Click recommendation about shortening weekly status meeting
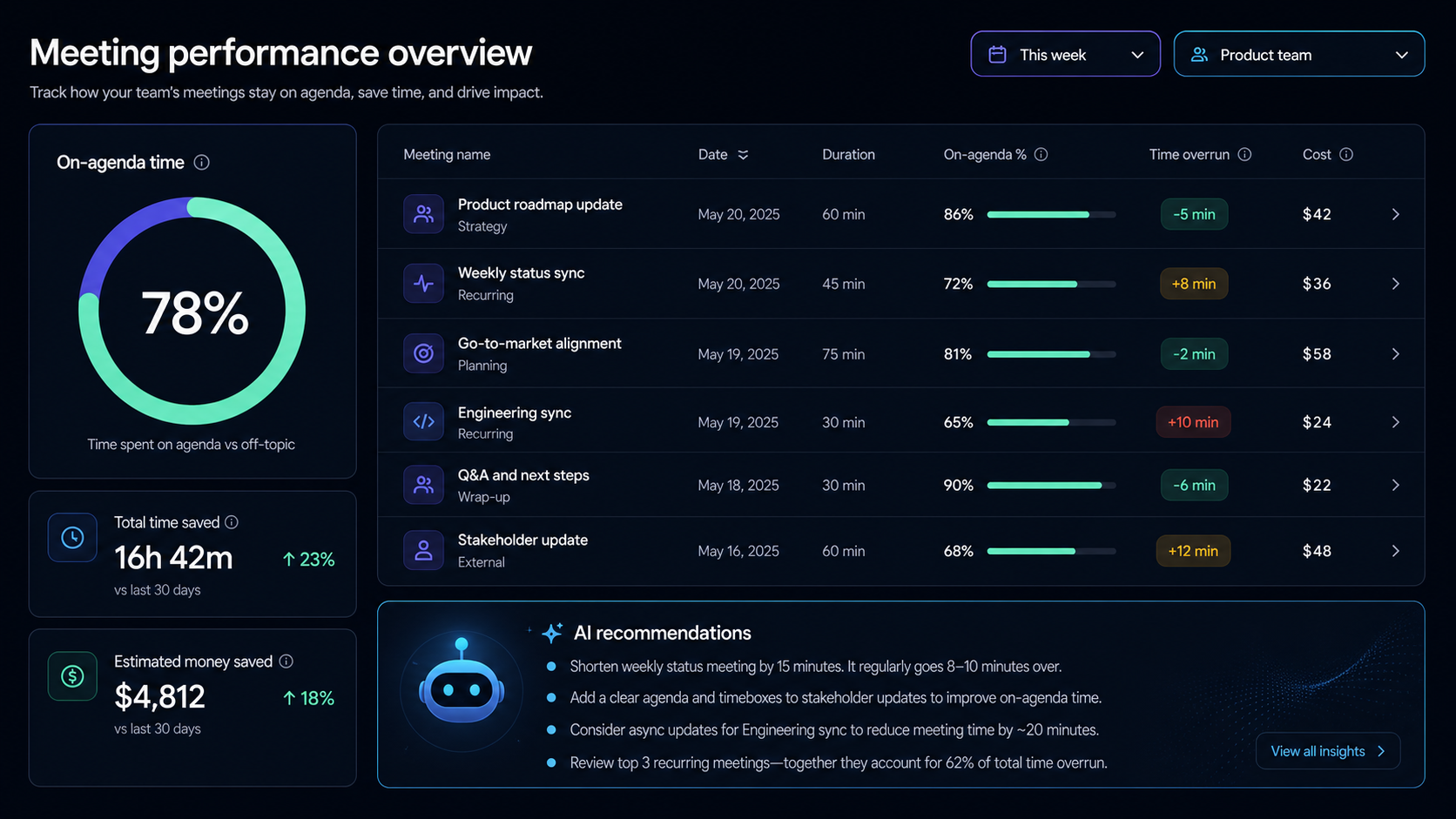Viewport: 1456px width, 819px height. tap(815, 667)
